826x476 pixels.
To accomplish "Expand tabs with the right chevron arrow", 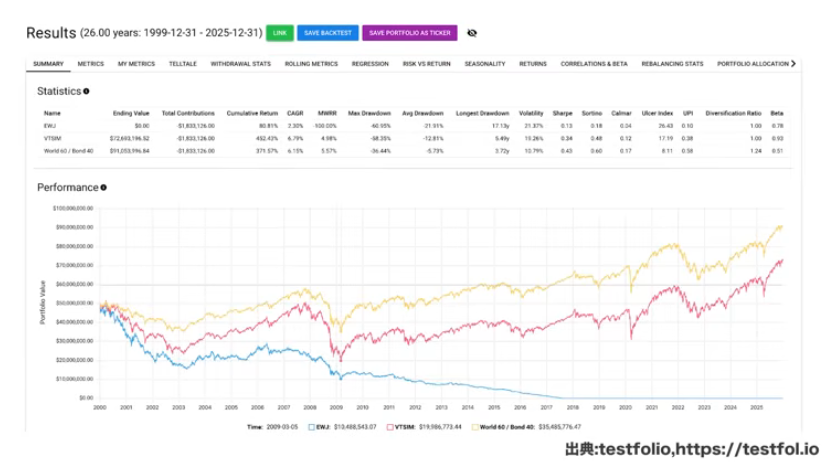I will 793,63.
